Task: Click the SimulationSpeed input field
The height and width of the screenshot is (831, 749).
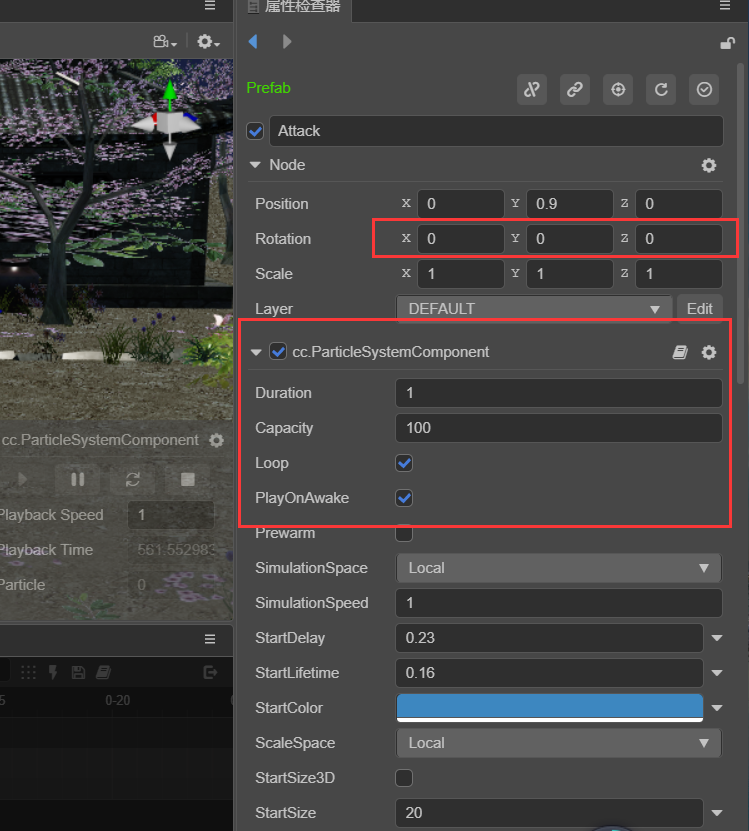Action: (559, 603)
